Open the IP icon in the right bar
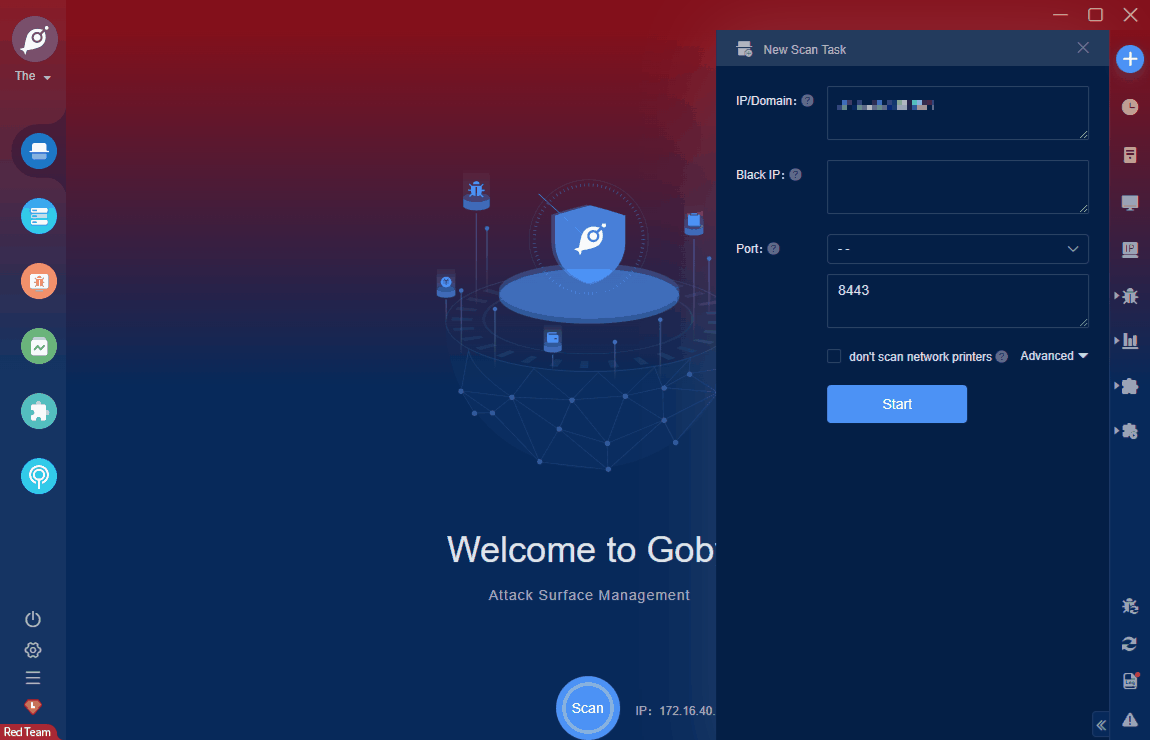 (x=1129, y=250)
